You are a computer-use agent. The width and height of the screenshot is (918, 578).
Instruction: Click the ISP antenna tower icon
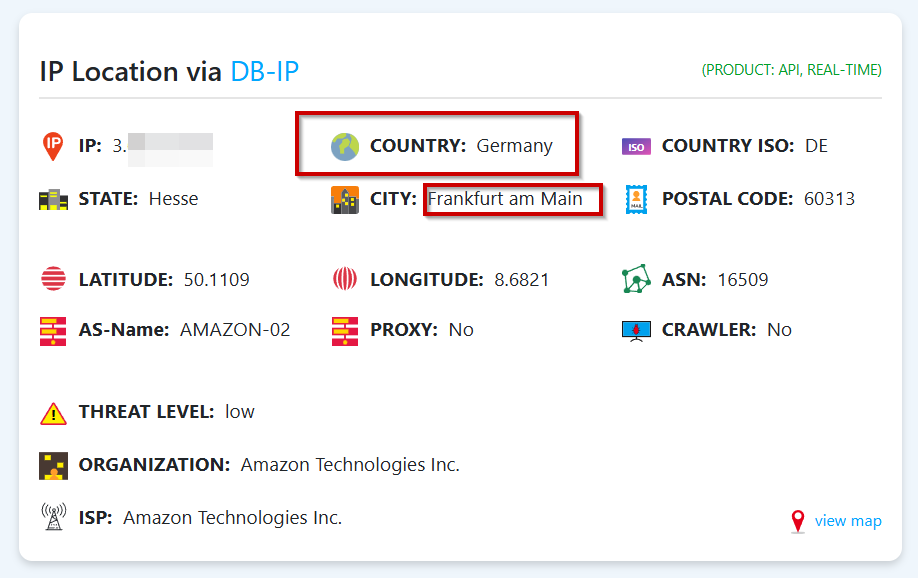coord(53,517)
